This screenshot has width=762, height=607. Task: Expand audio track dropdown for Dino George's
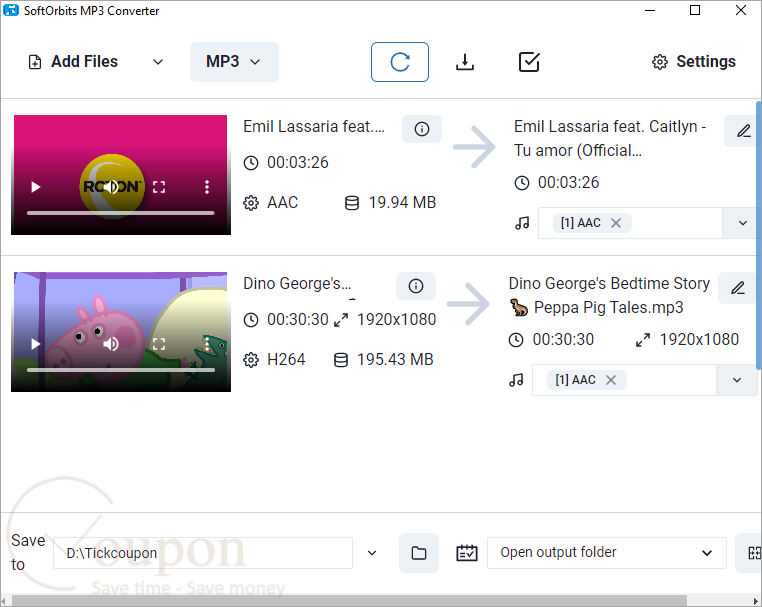click(x=737, y=380)
